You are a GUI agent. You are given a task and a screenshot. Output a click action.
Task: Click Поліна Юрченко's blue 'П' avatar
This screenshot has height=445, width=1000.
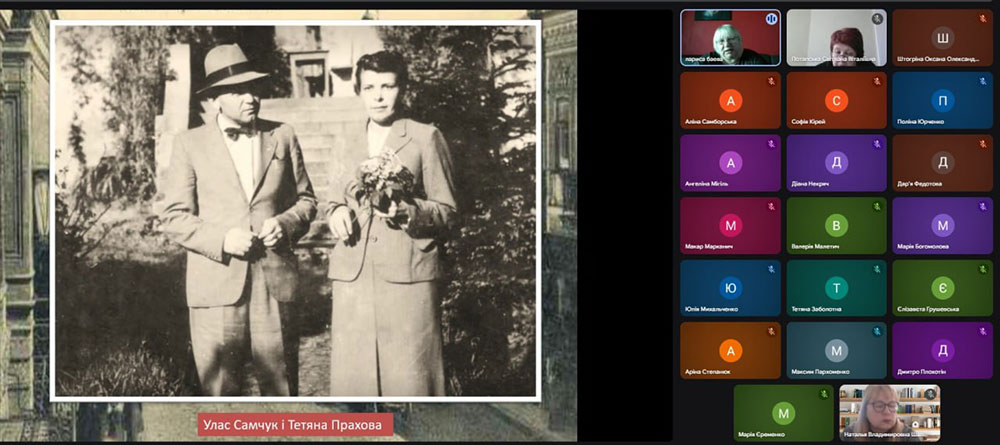pos(942,100)
